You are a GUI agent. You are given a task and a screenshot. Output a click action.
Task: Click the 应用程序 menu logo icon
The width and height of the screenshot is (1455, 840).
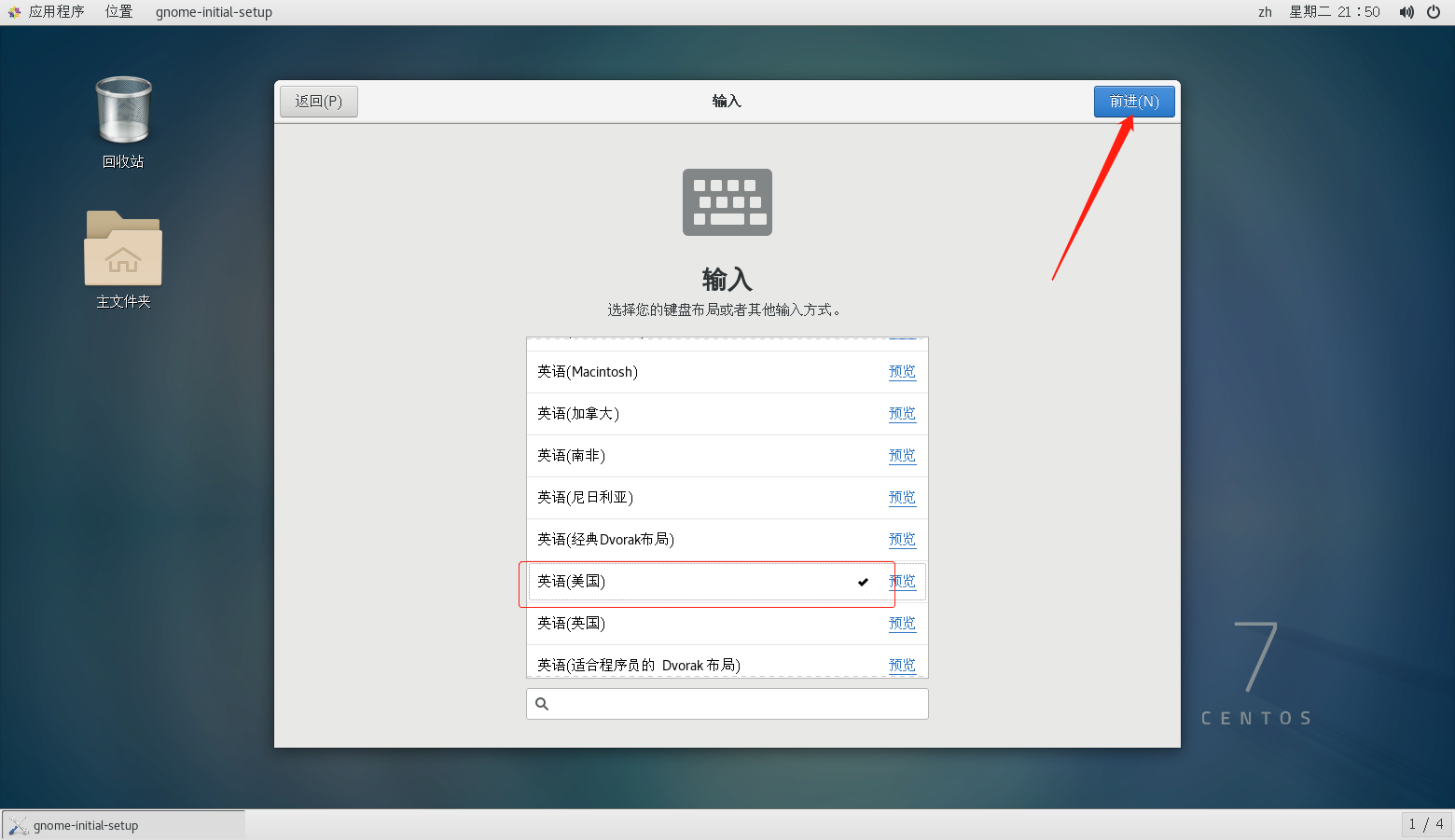[x=14, y=12]
